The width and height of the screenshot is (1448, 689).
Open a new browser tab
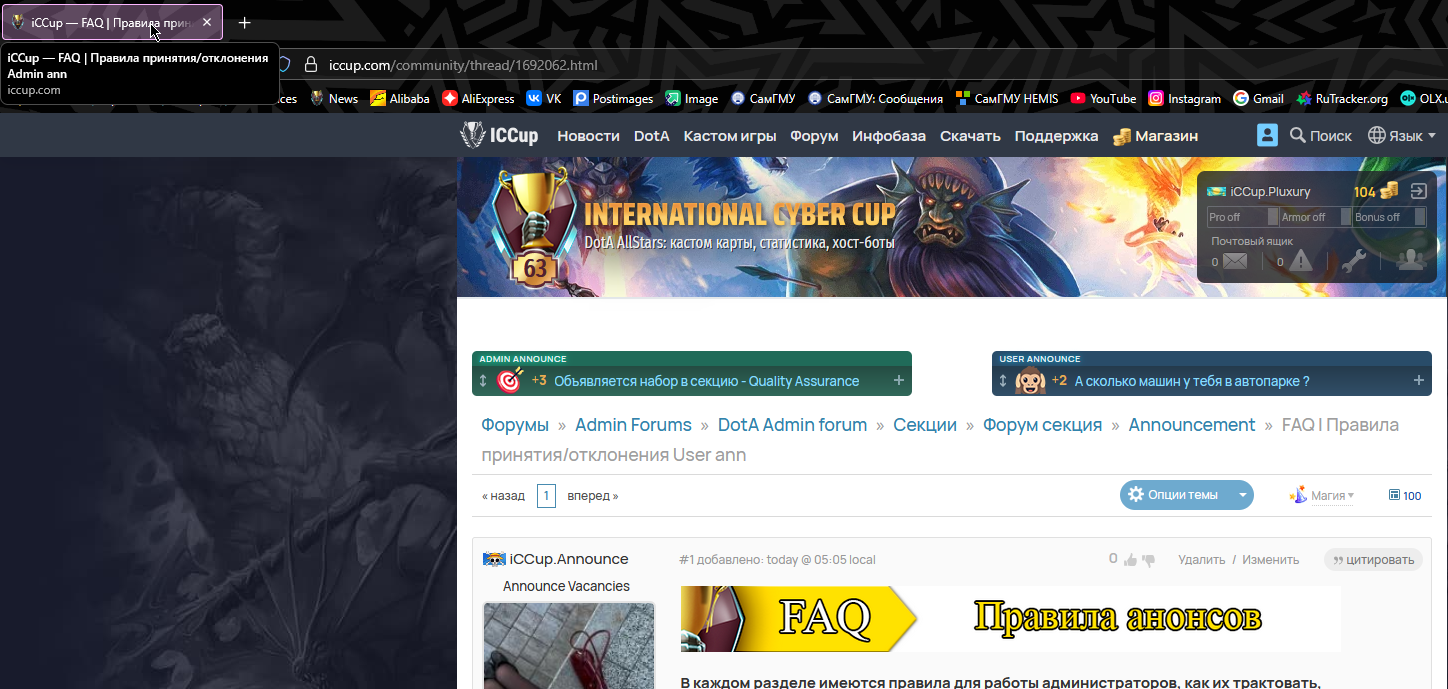(245, 22)
